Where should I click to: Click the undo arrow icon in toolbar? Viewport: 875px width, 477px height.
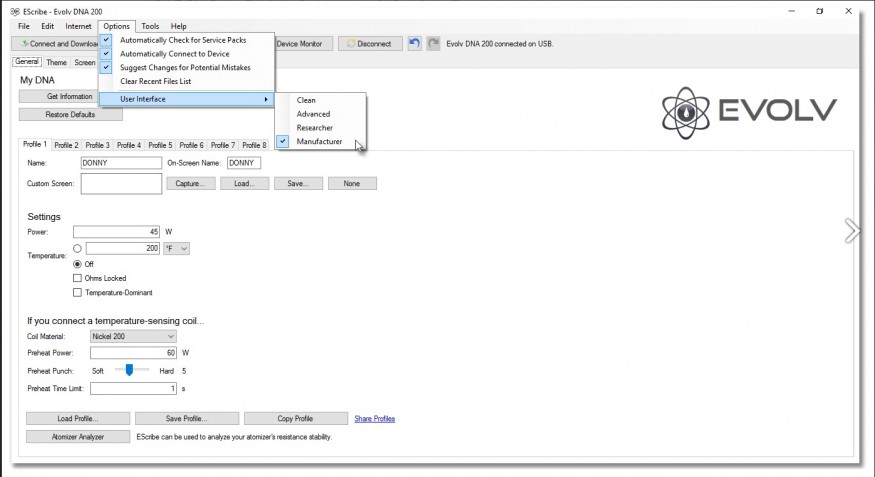point(414,44)
